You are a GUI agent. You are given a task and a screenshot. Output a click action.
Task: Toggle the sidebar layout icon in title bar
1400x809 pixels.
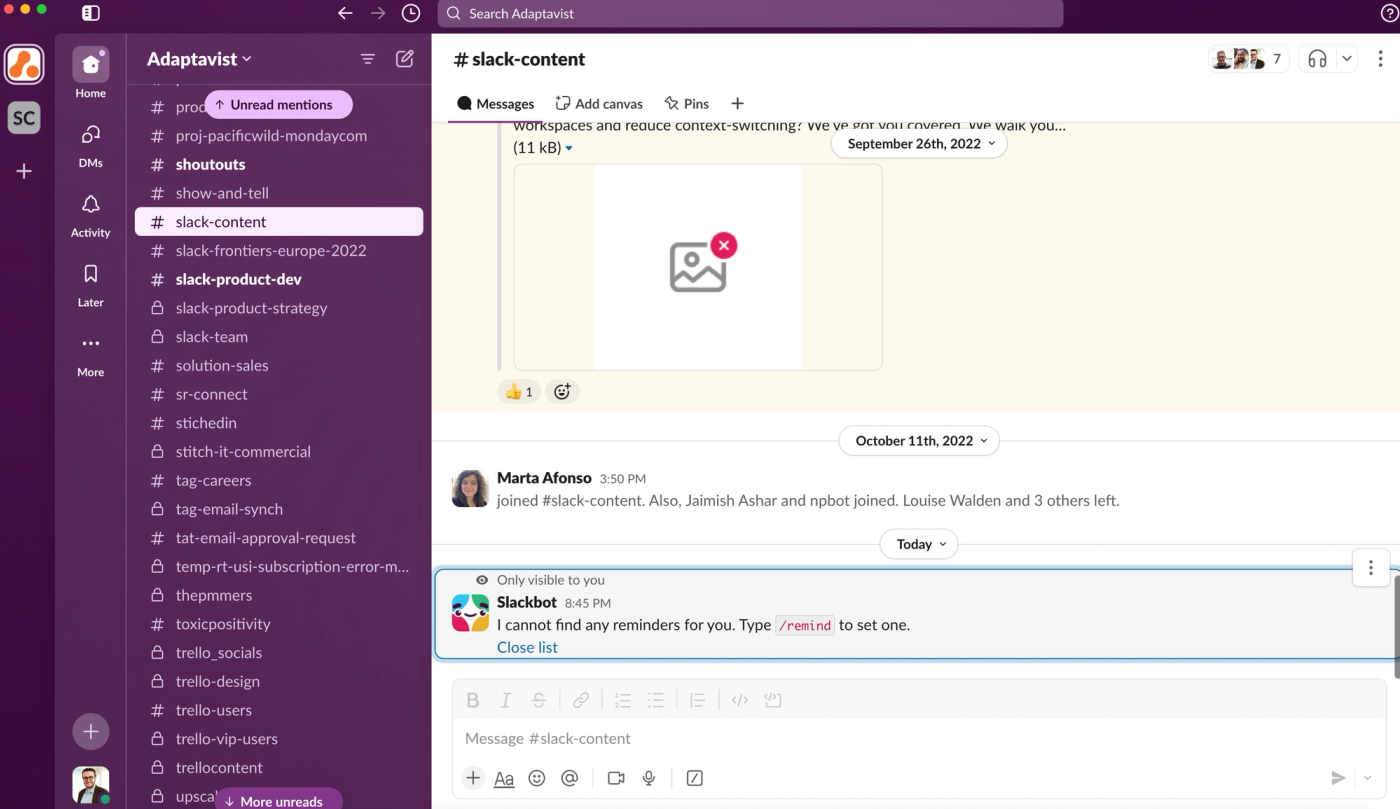point(90,13)
